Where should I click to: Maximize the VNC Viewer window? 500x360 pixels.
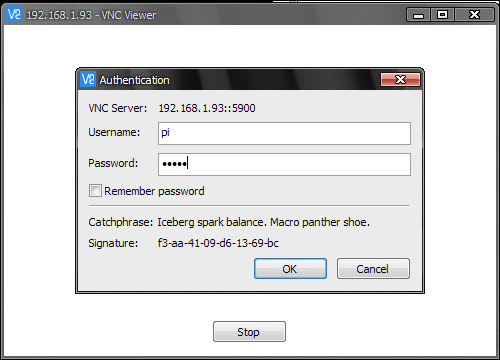(x=442, y=15)
